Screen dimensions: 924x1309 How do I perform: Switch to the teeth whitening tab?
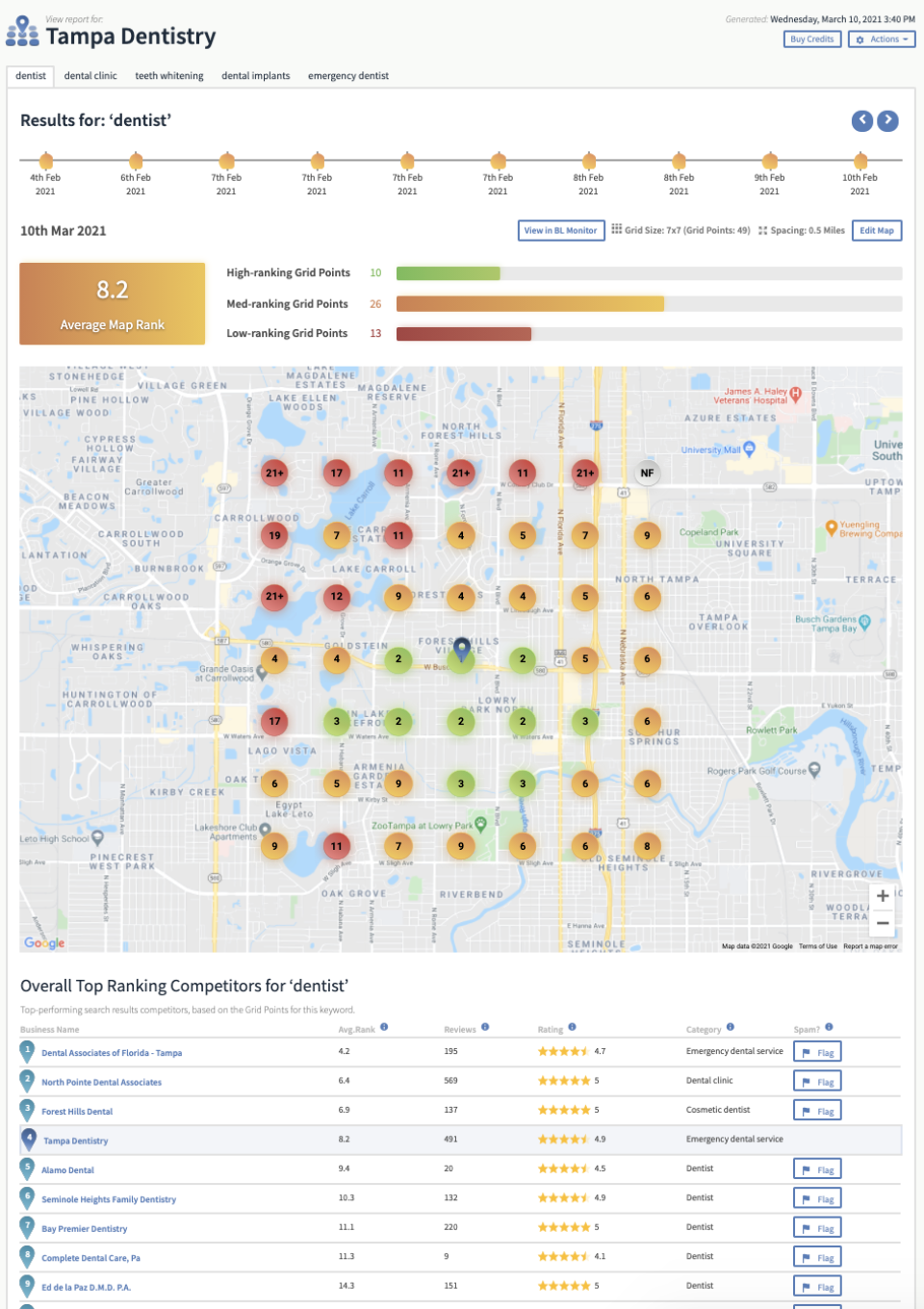(169, 76)
